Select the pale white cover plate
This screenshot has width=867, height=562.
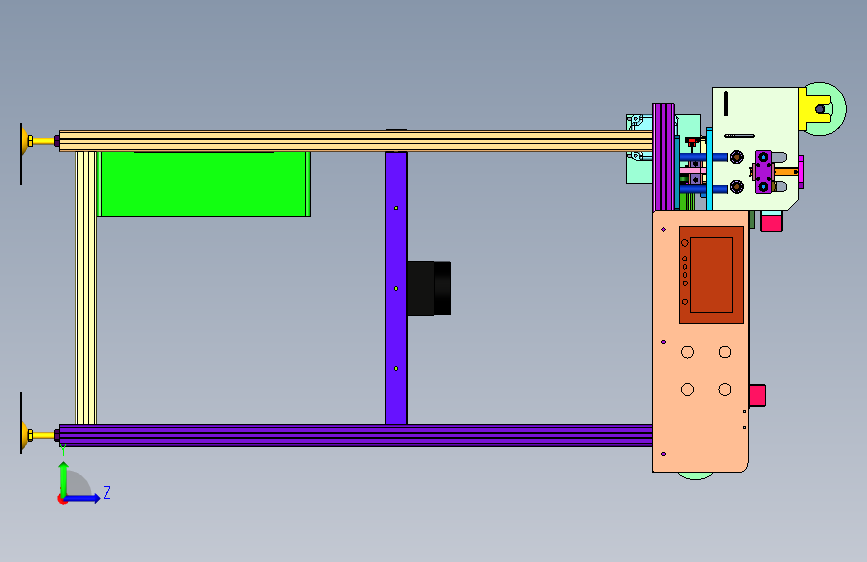click(755, 149)
